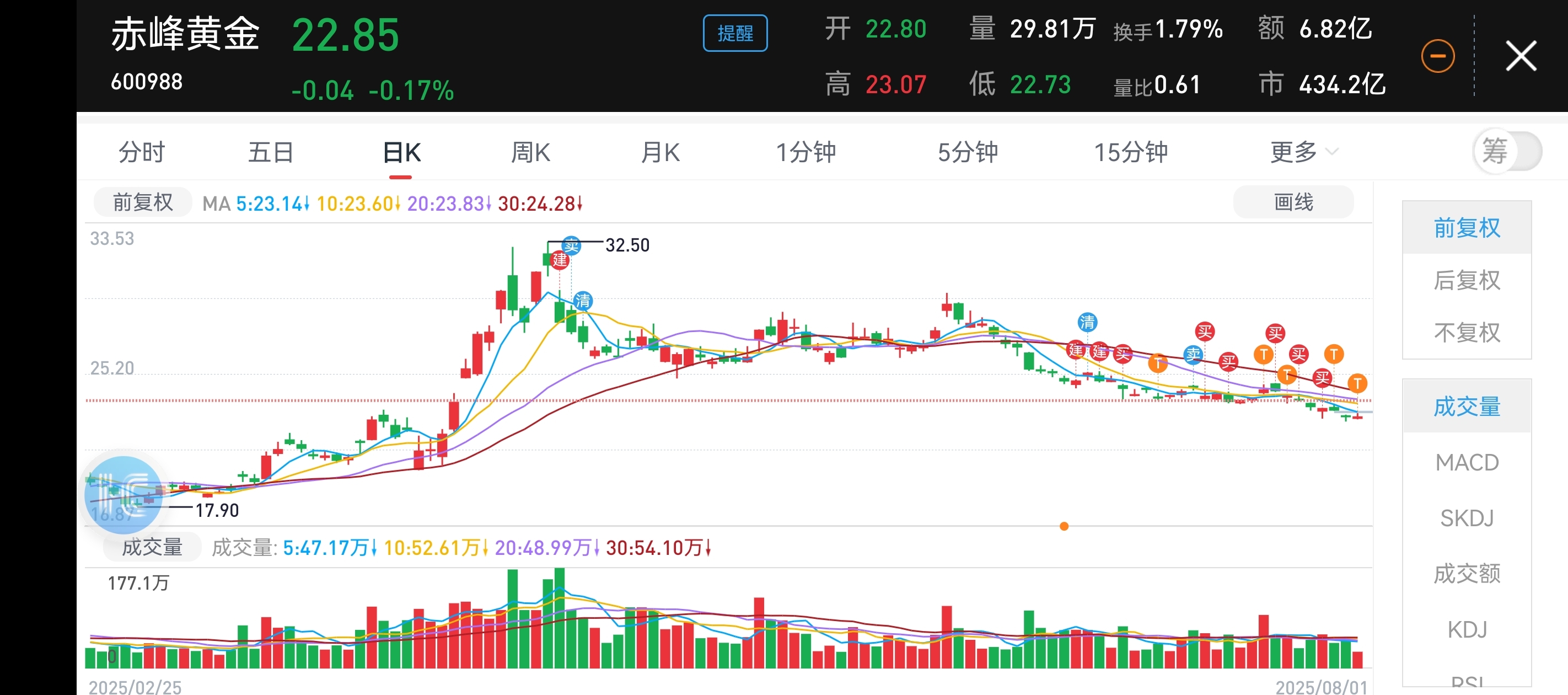Click the blue 清 marker above the paired 建 markers
The image size is (1568, 695).
coord(1087,322)
